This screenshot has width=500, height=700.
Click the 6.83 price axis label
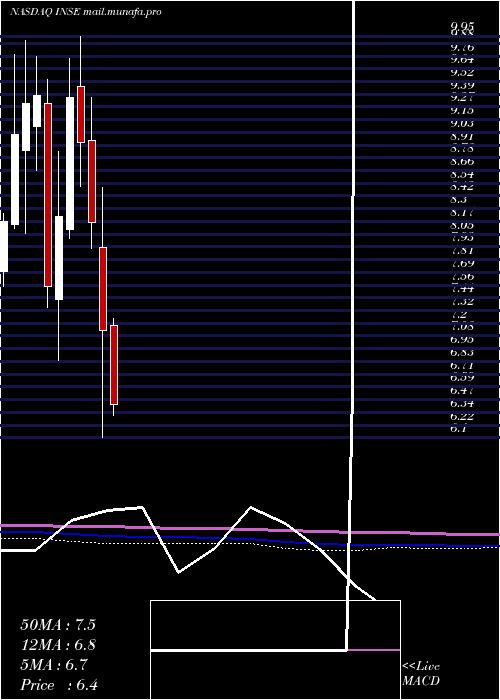point(462,353)
